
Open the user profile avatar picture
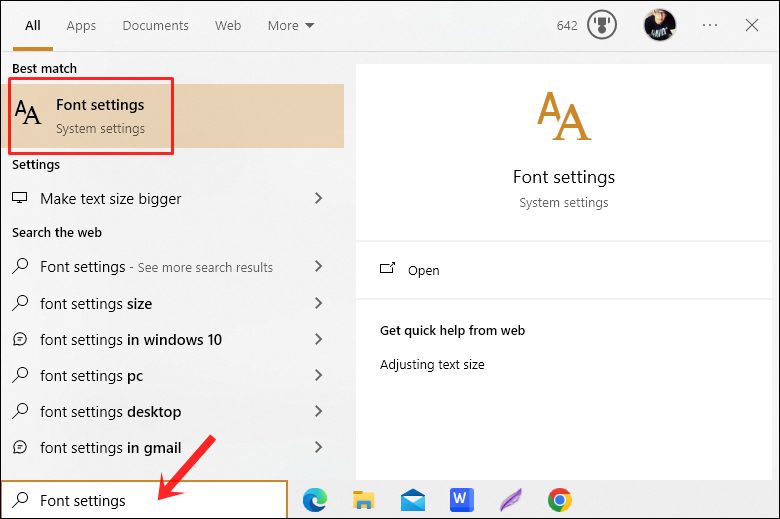click(660, 25)
